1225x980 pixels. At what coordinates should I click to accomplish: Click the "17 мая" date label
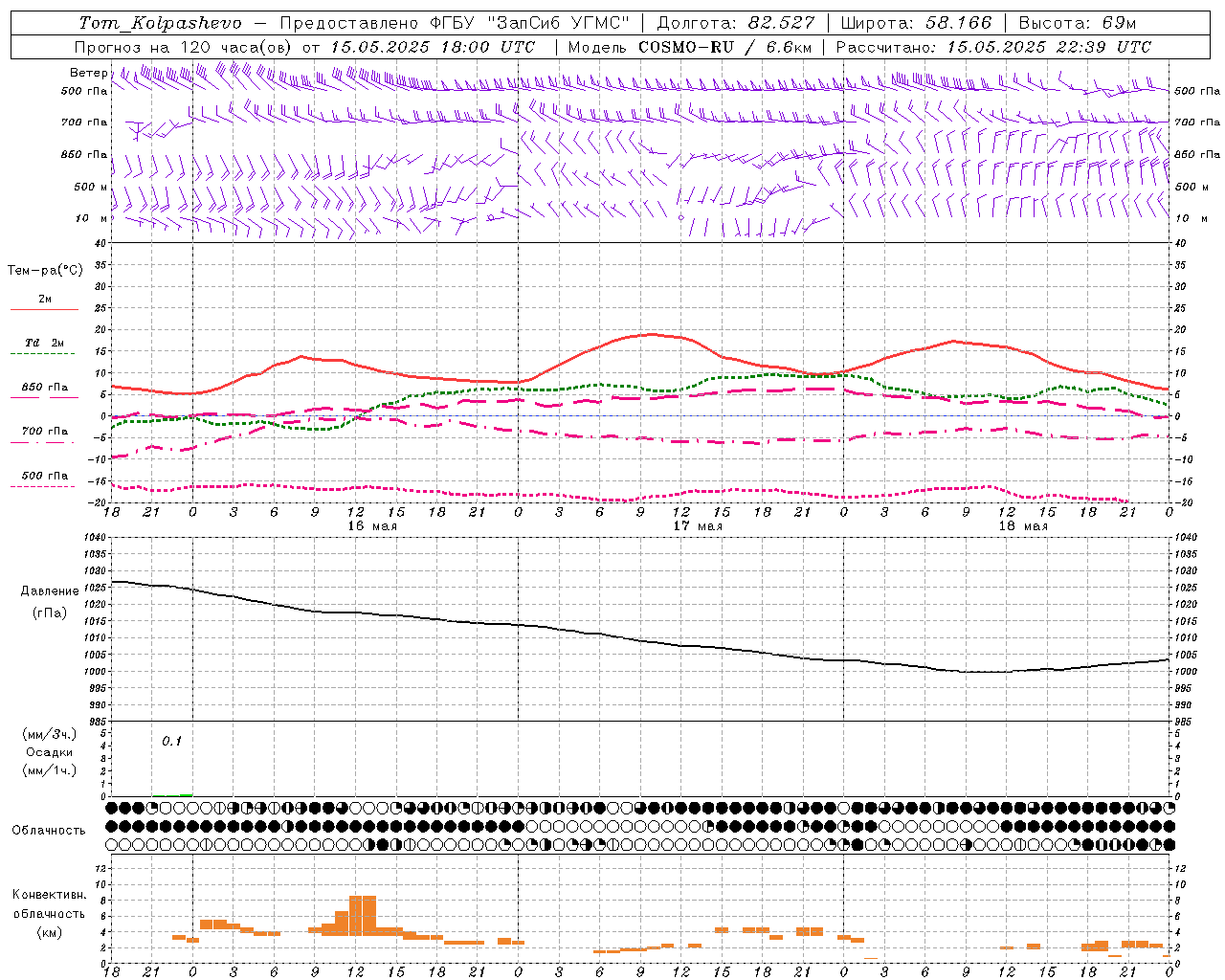[698, 526]
